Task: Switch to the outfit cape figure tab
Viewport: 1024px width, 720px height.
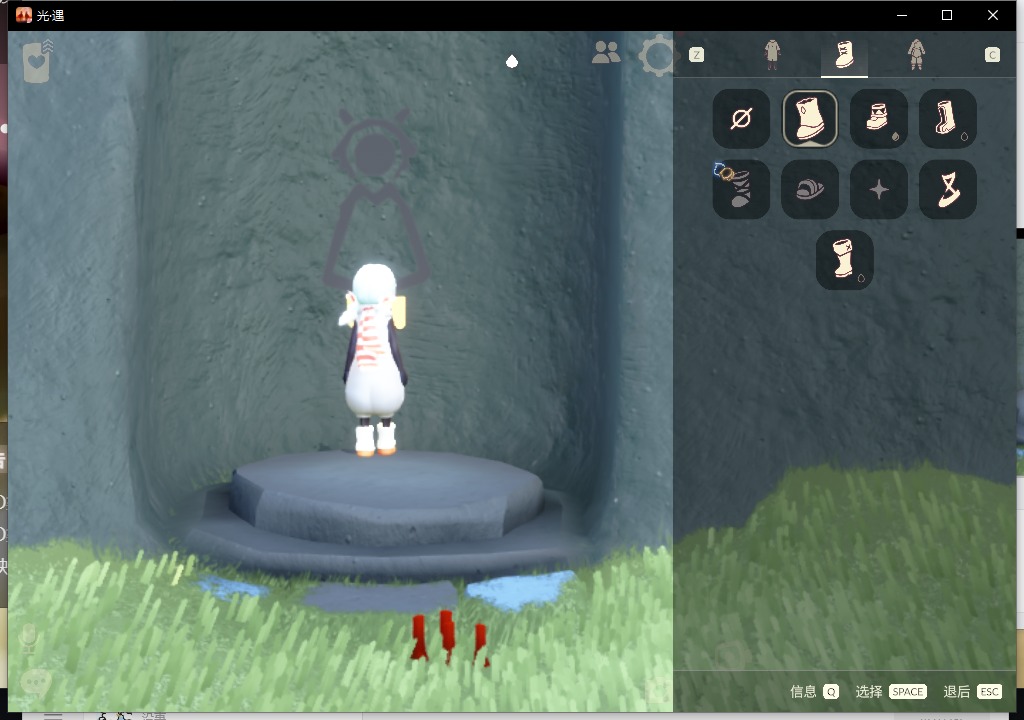Action: pos(773,55)
